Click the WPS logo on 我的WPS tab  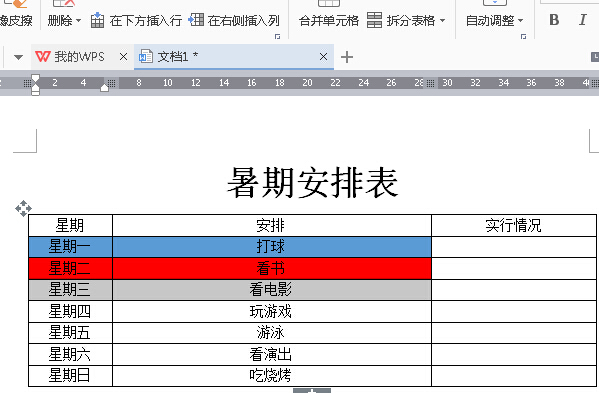coord(42,57)
